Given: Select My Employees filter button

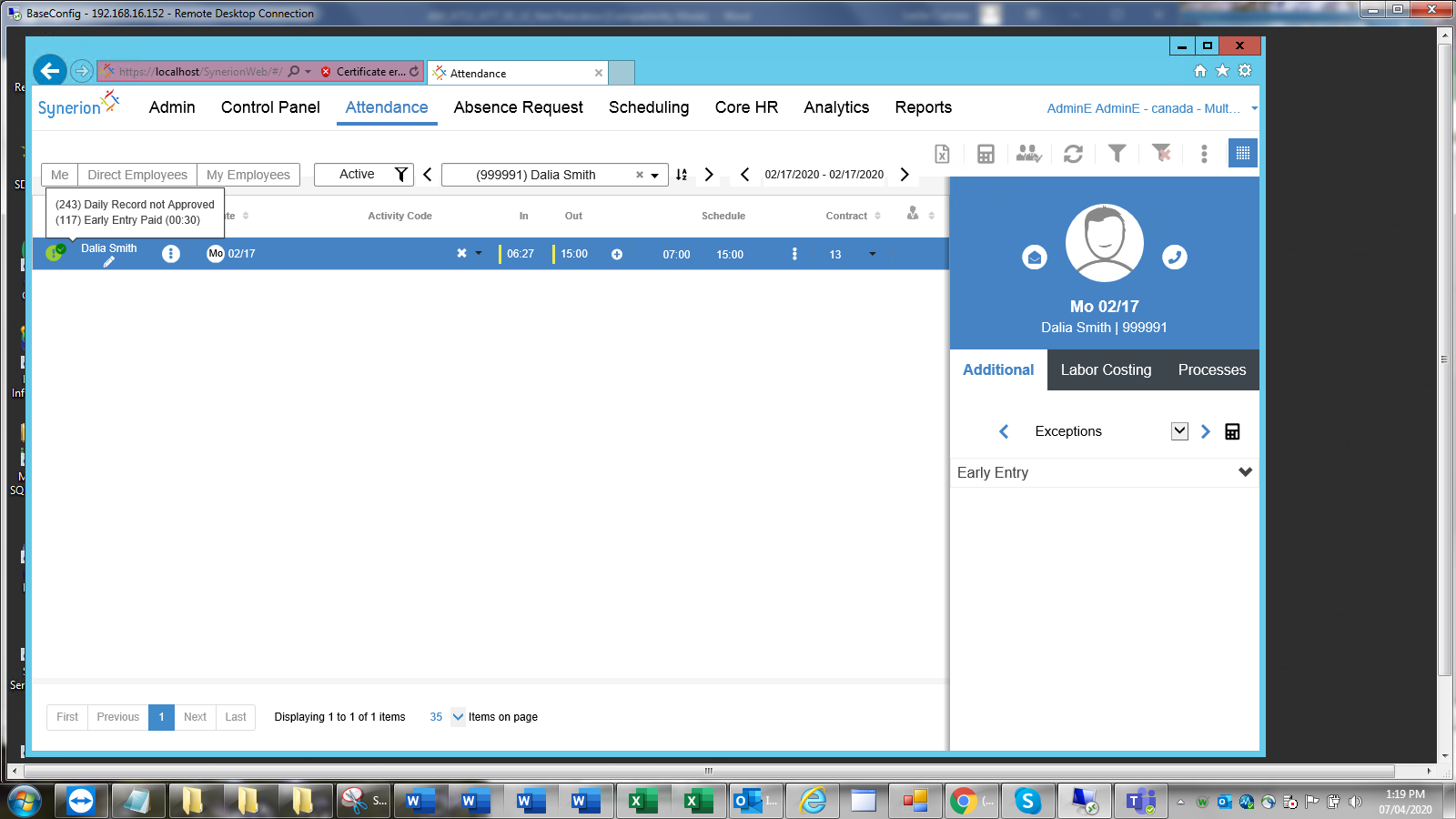Looking at the screenshot, I should click(248, 175).
